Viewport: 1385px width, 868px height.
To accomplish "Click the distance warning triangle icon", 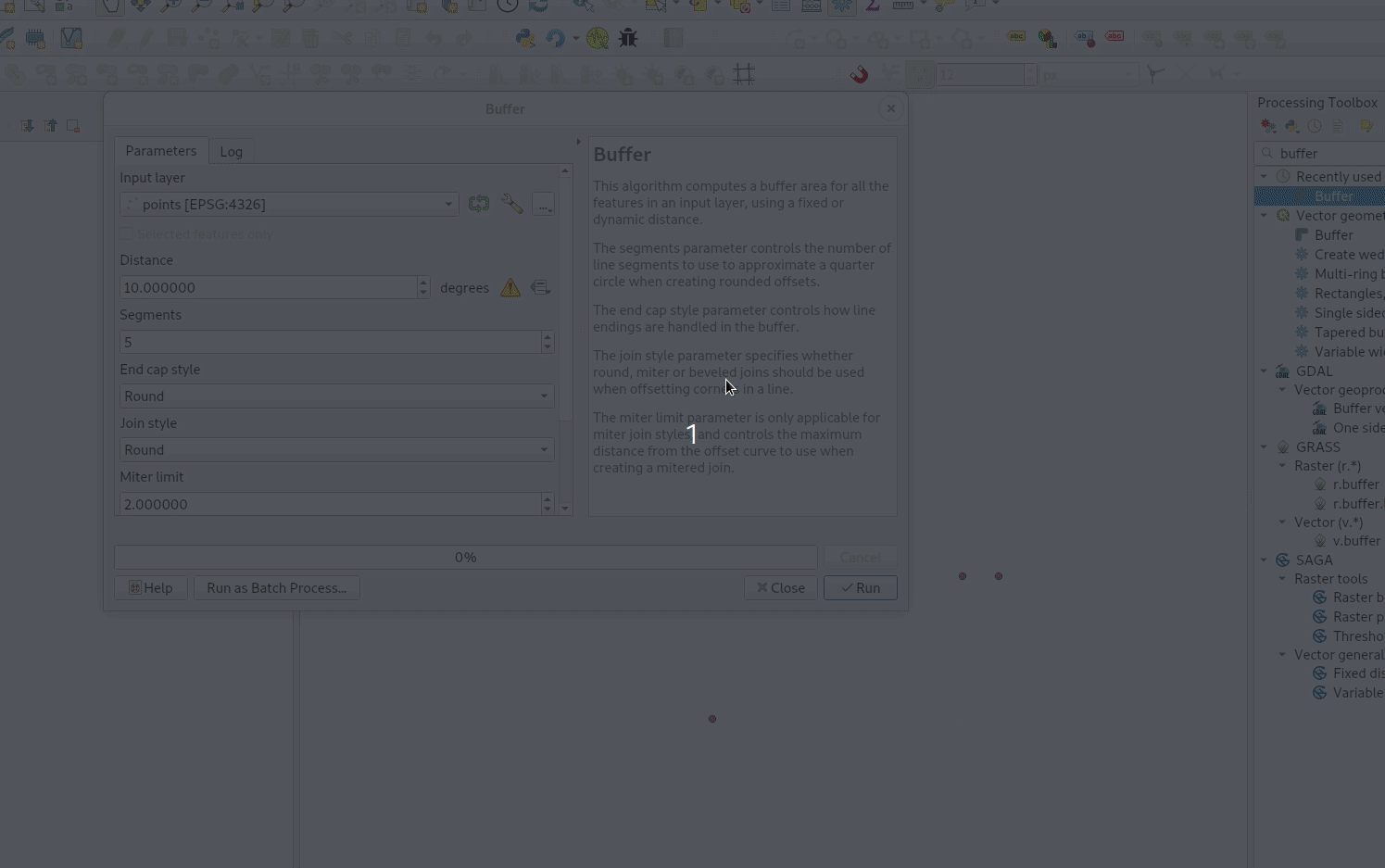I will pos(510,288).
